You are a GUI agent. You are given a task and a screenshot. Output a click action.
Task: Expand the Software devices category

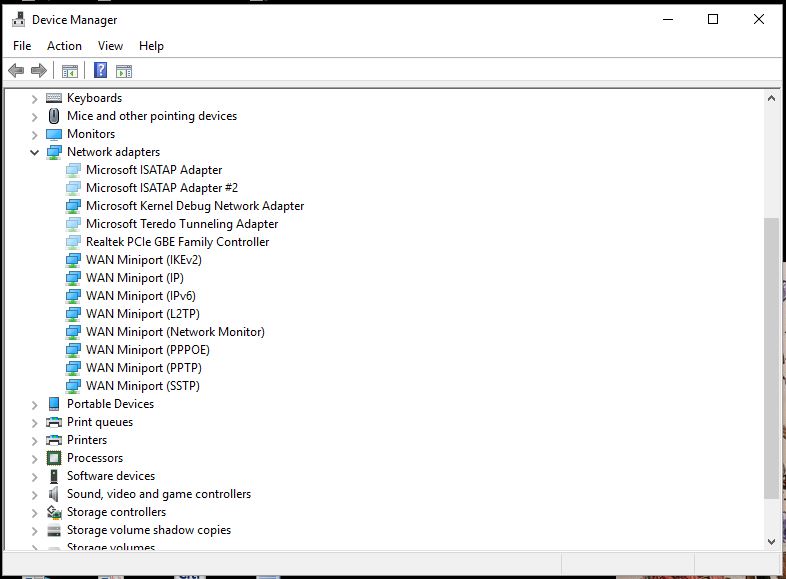click(34, 477)
